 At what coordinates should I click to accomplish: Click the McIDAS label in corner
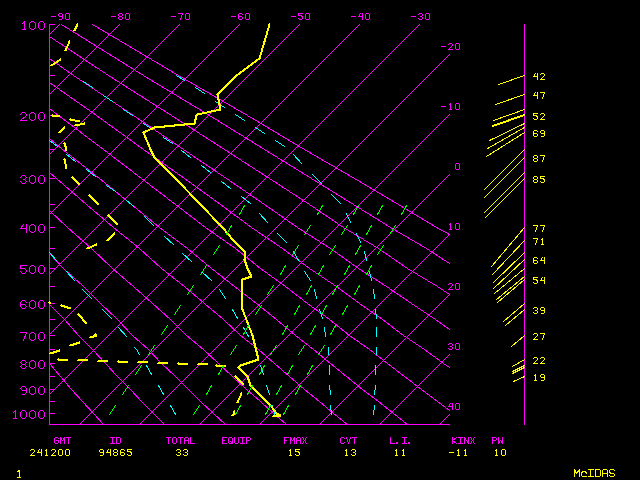coord(593,473)
